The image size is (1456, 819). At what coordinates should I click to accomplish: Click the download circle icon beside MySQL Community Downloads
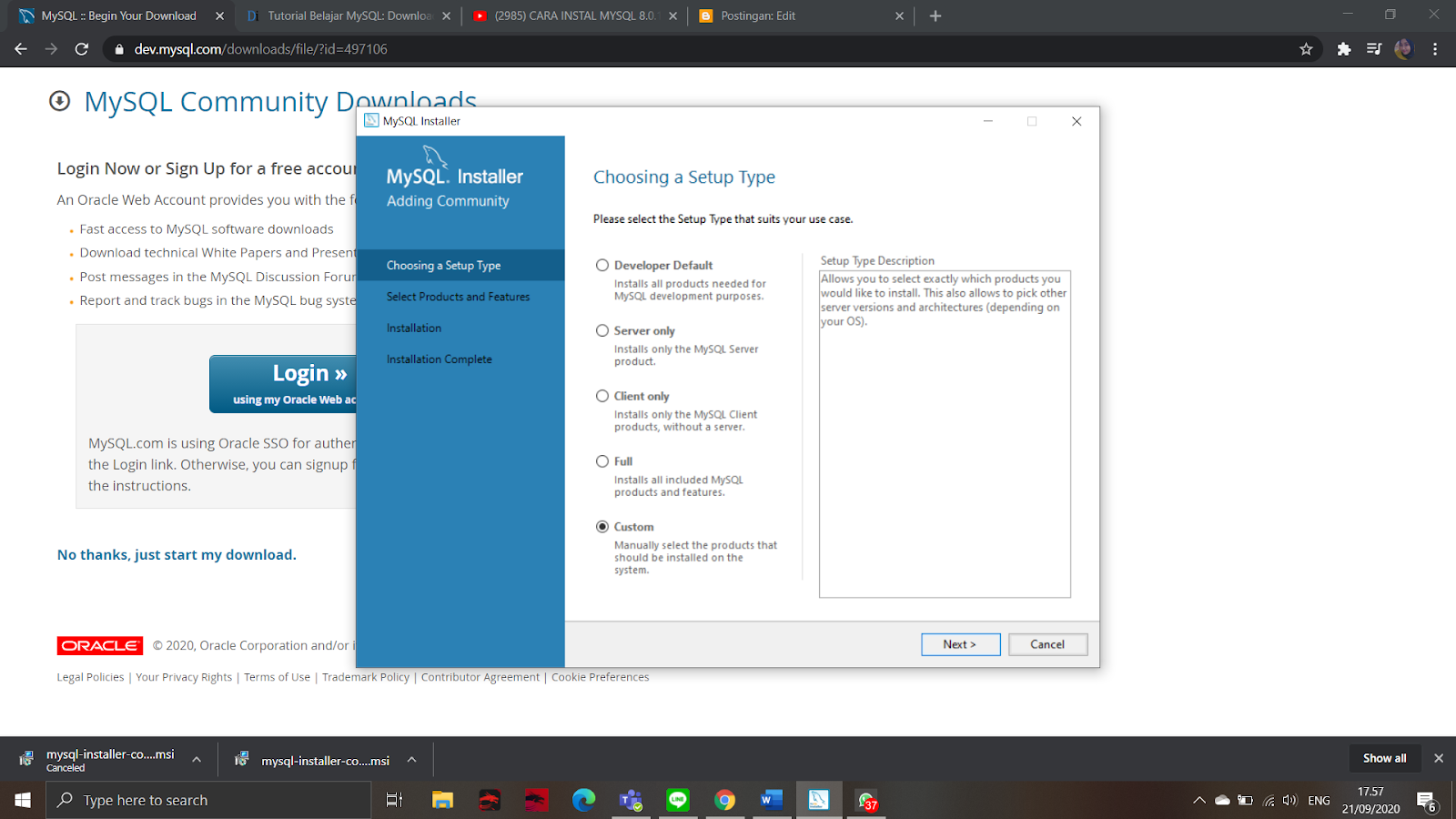click(x=60, y=101)
